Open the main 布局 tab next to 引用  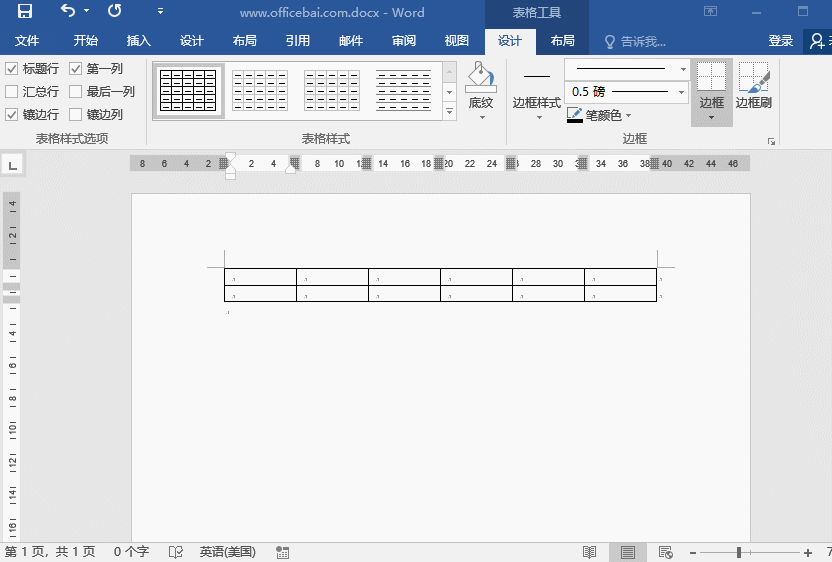click(245, 41)
